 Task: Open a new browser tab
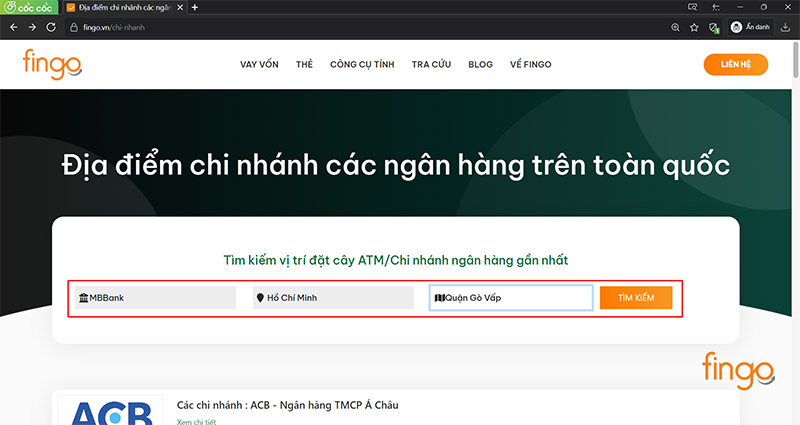194,8
